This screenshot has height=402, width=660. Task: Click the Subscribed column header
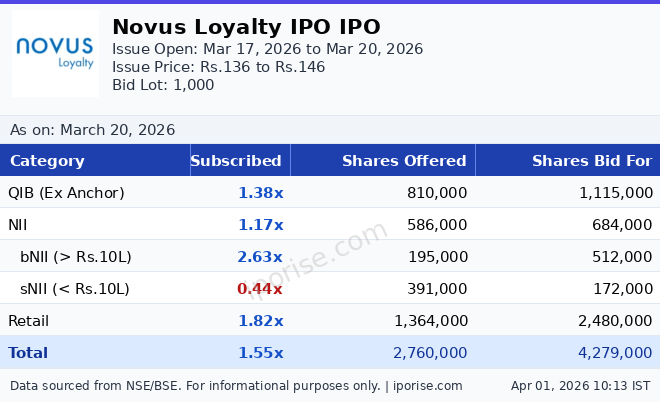pyautogui.click(x=236, y=161)
